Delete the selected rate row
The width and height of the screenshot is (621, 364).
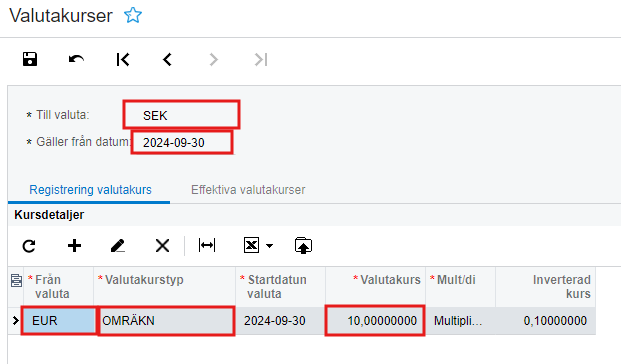(162, 246)
